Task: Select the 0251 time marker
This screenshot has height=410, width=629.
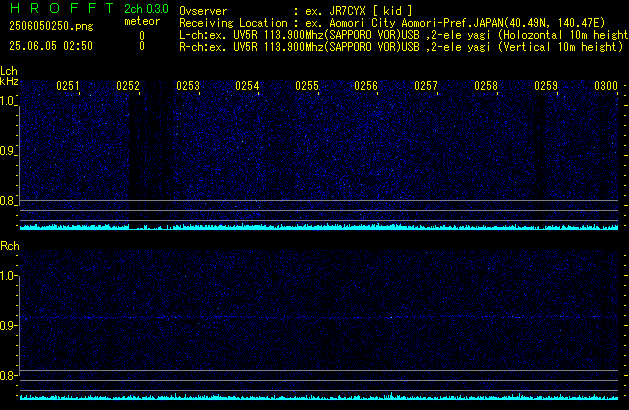Action: (x=68, y=86)
